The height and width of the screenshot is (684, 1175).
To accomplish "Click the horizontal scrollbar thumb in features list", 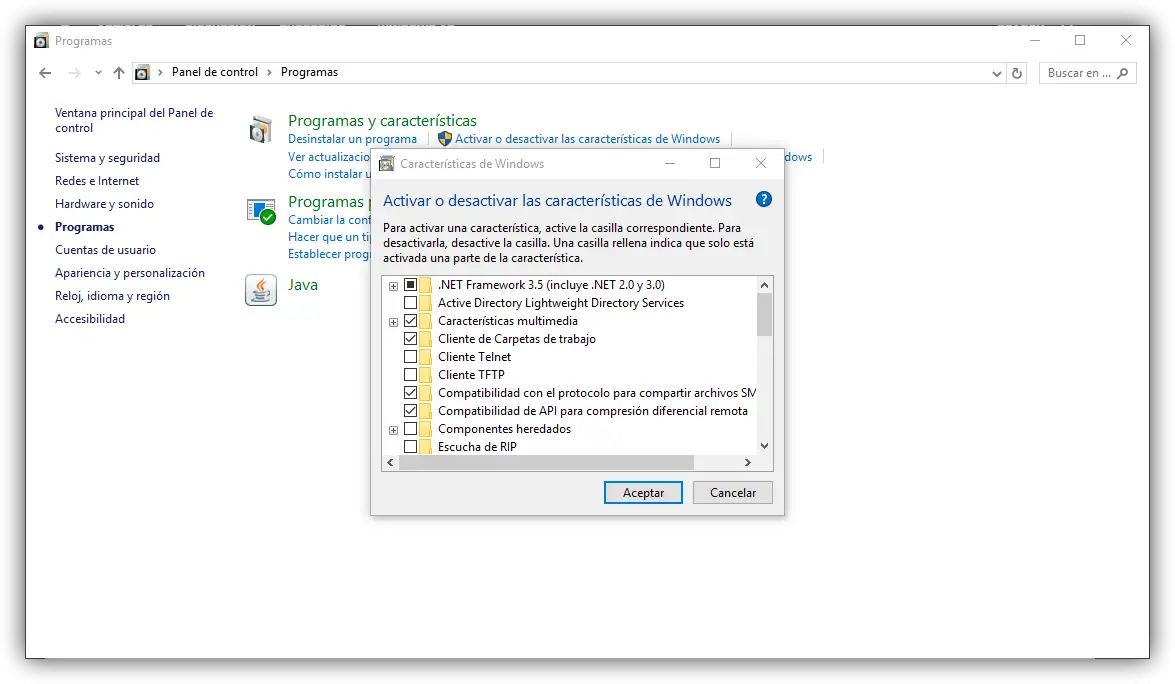I will [546, 463].
